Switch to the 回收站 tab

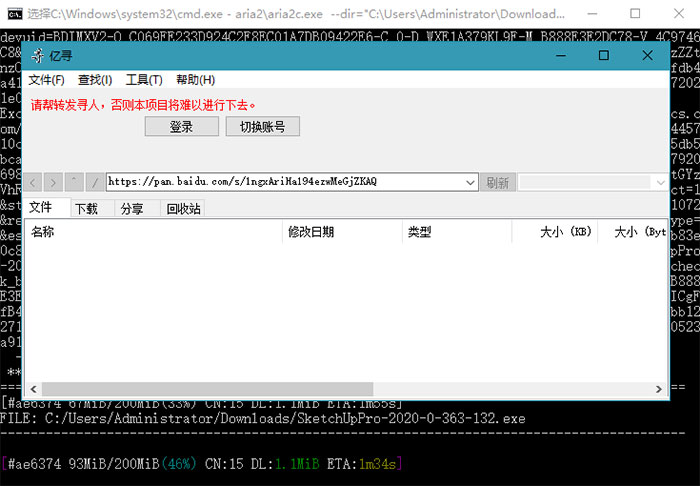tap(183, 208)
